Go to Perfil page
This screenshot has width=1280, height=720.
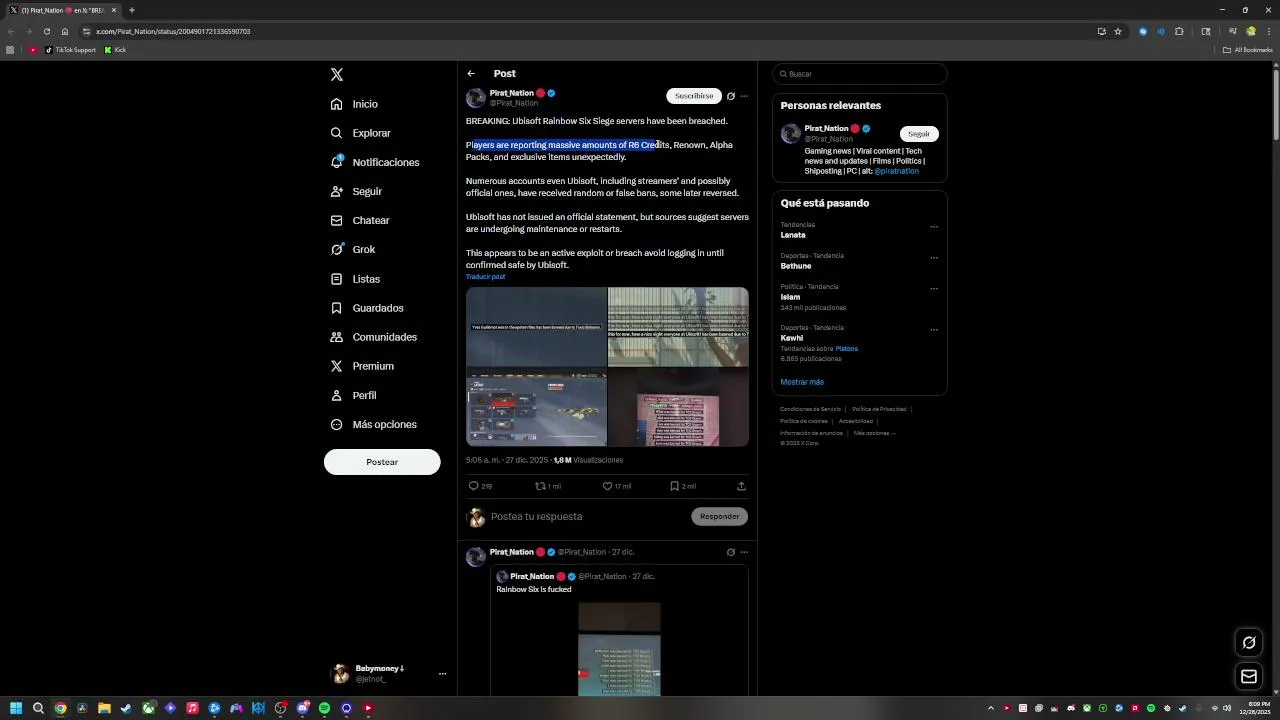pyautogui.click(x=353, y=395)
